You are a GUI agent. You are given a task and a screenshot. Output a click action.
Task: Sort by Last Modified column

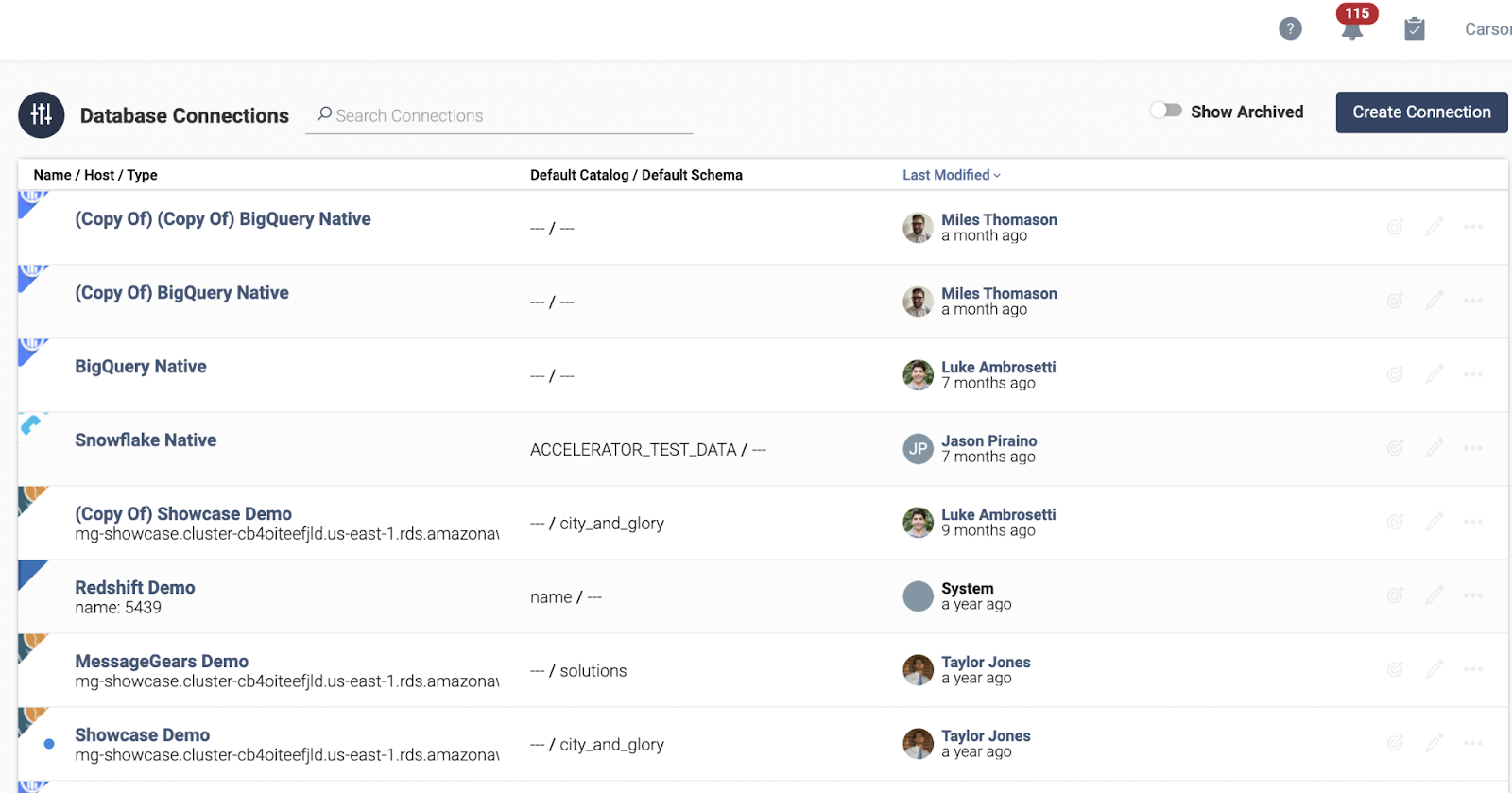[951, 175]
